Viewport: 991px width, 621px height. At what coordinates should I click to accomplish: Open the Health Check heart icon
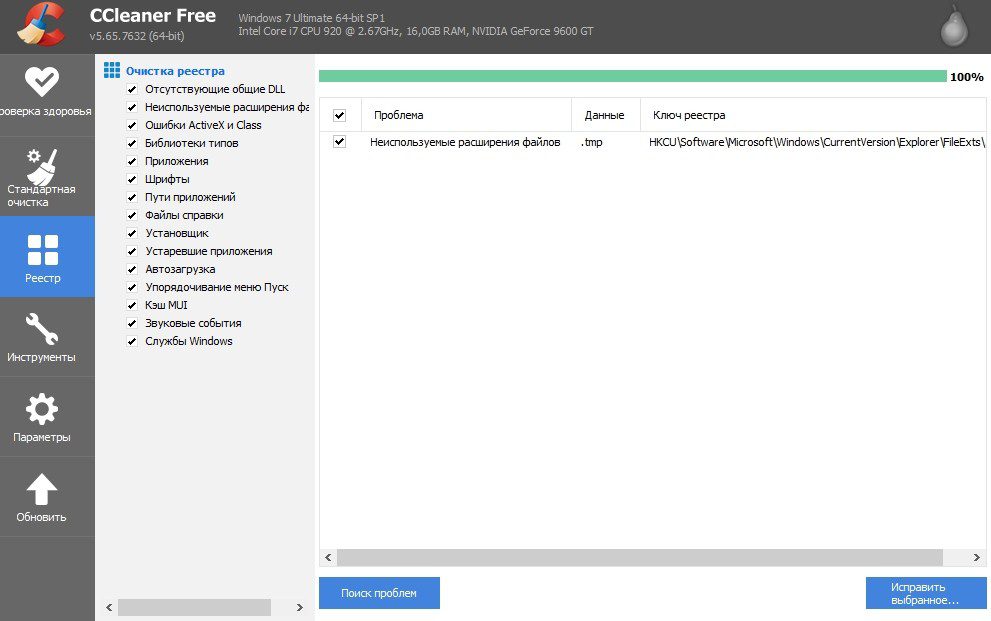42,81
